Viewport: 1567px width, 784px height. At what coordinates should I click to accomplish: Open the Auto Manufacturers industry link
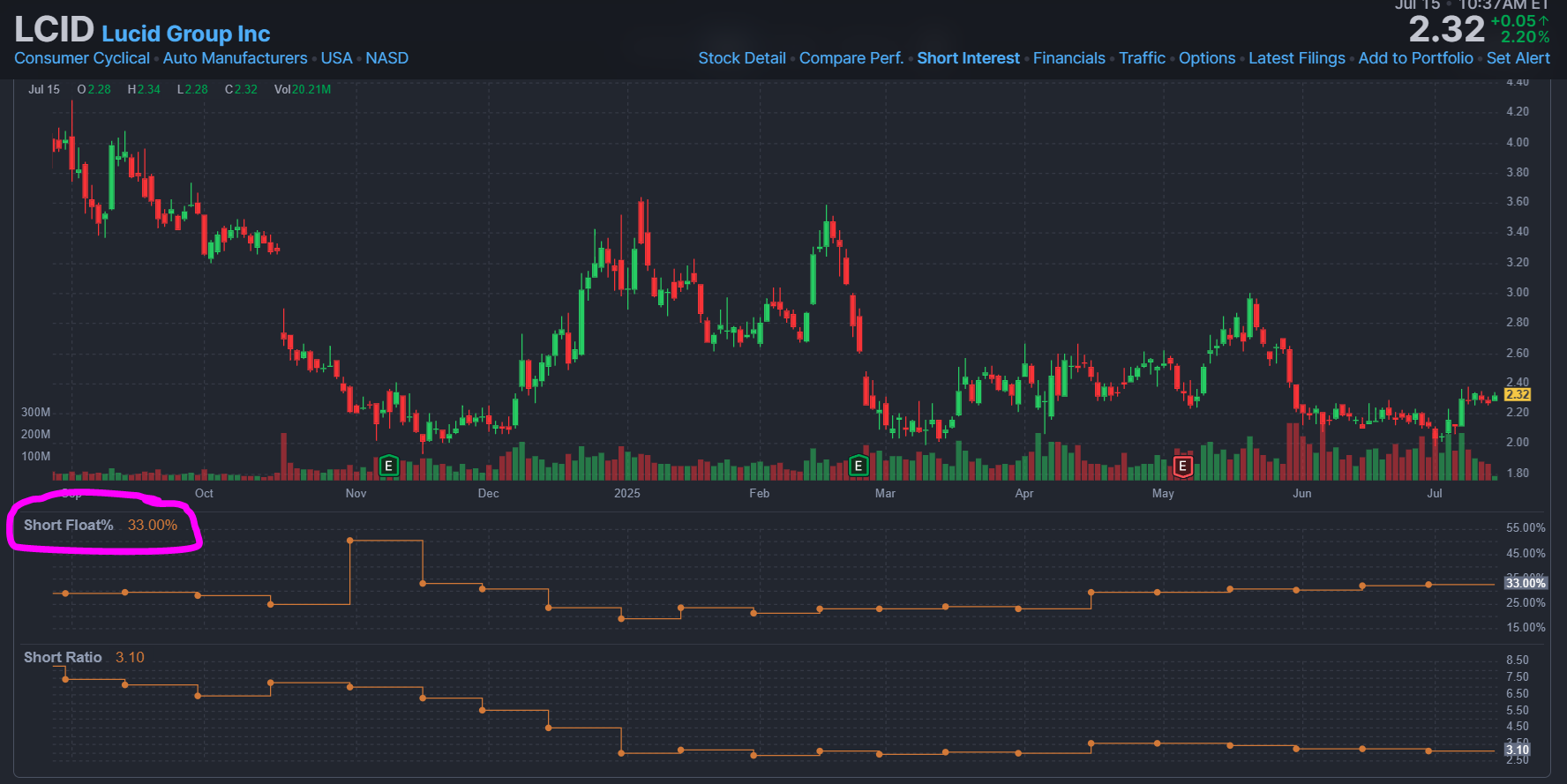point(235,58)
